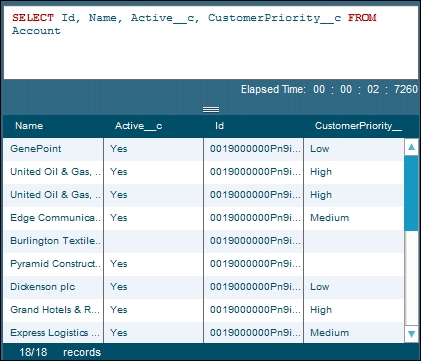Click the Medium priority cell for Edge Communications

point(354,218)
